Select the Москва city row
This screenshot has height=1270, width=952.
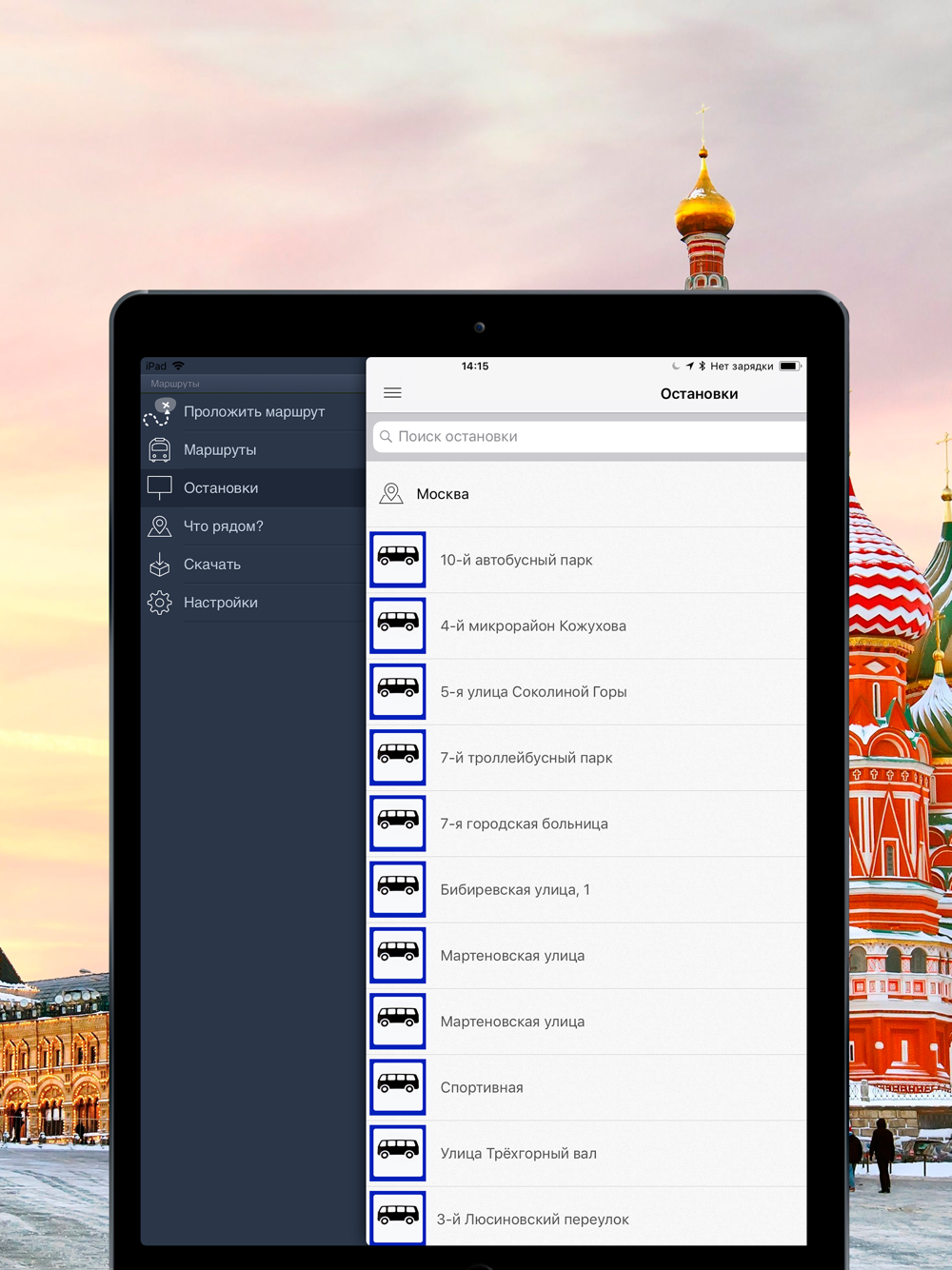[586, 494]
